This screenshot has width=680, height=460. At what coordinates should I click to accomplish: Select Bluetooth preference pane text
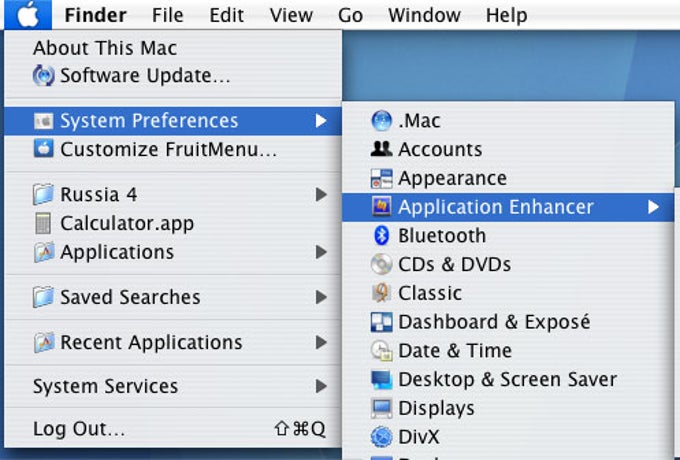tap(442, 235)
